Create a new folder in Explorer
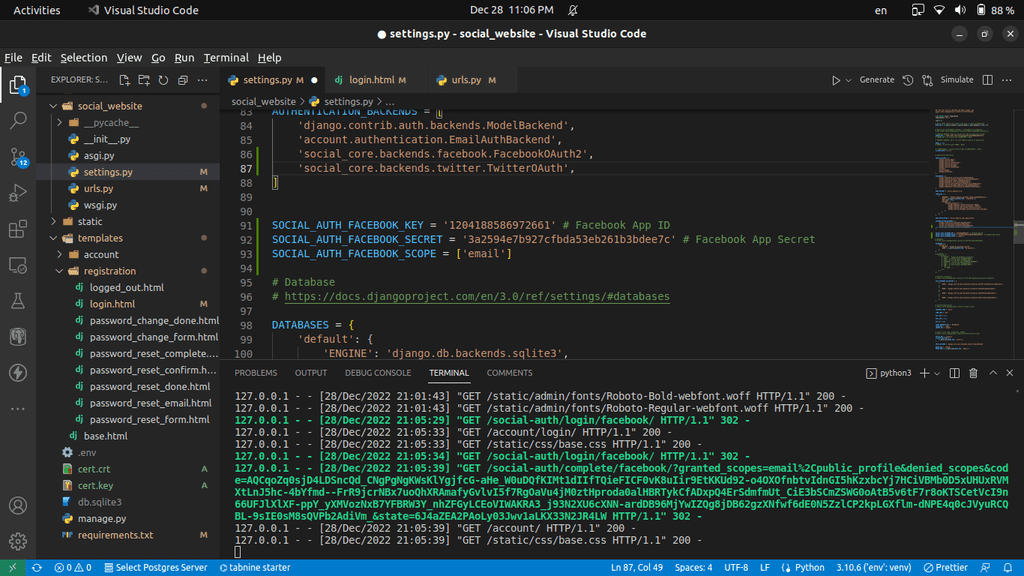 click(144, 80)
